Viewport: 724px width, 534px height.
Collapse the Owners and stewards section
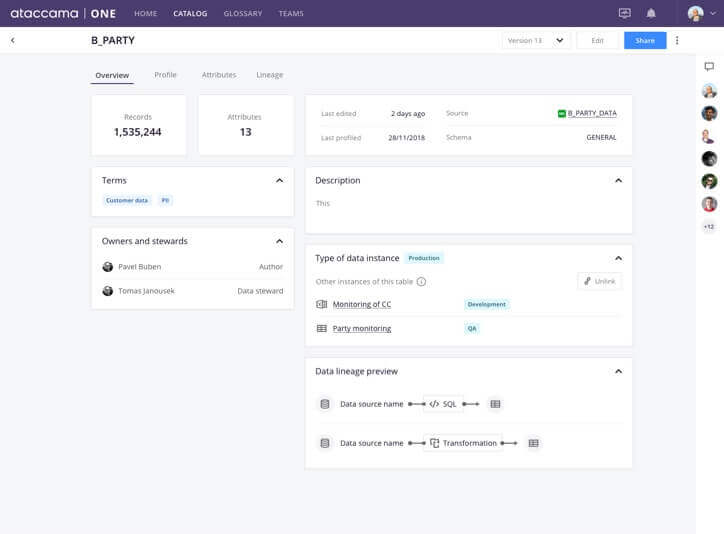279,241
